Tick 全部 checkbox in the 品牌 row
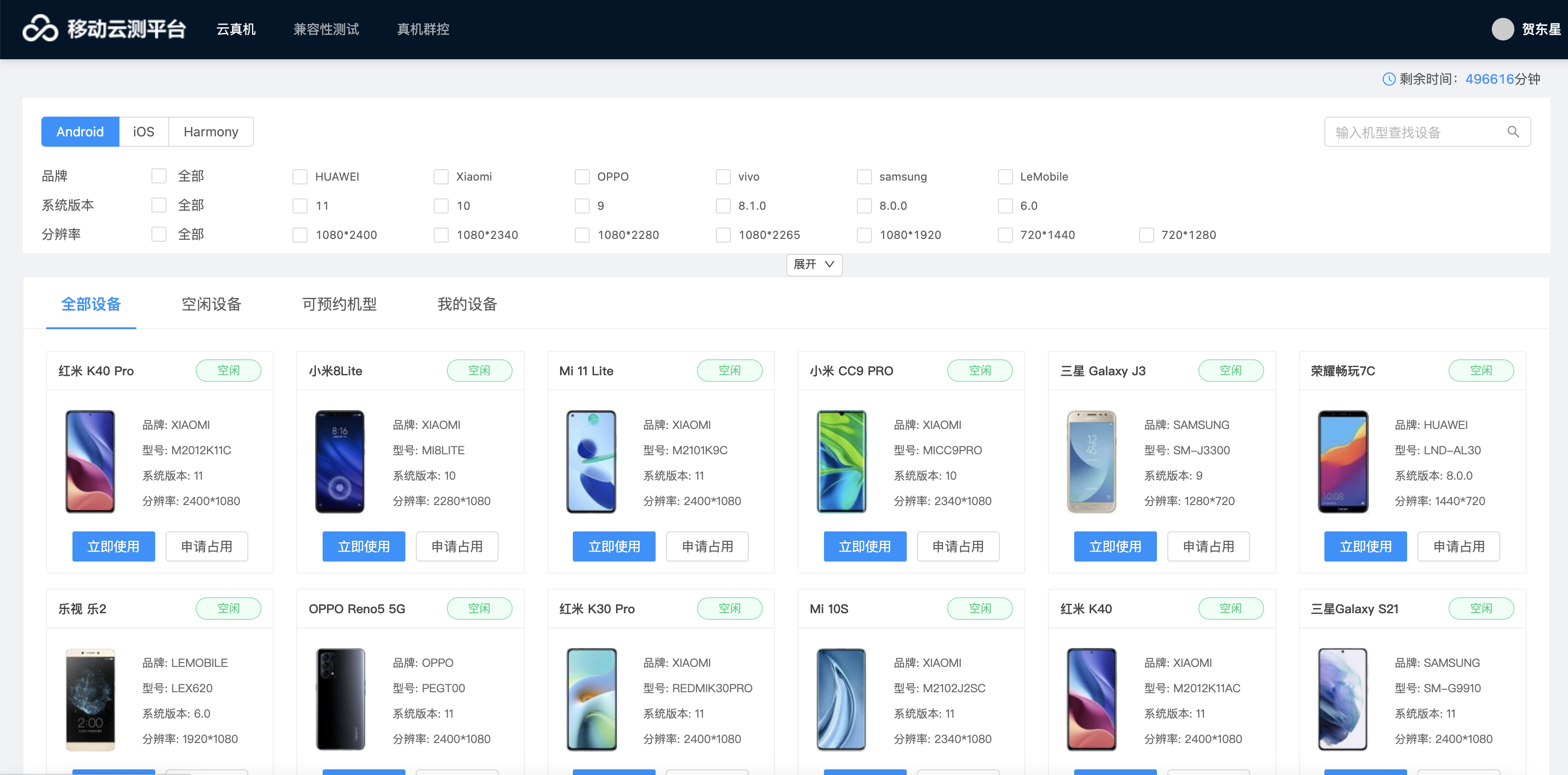 pyautogui.click(x=159, y=176)
